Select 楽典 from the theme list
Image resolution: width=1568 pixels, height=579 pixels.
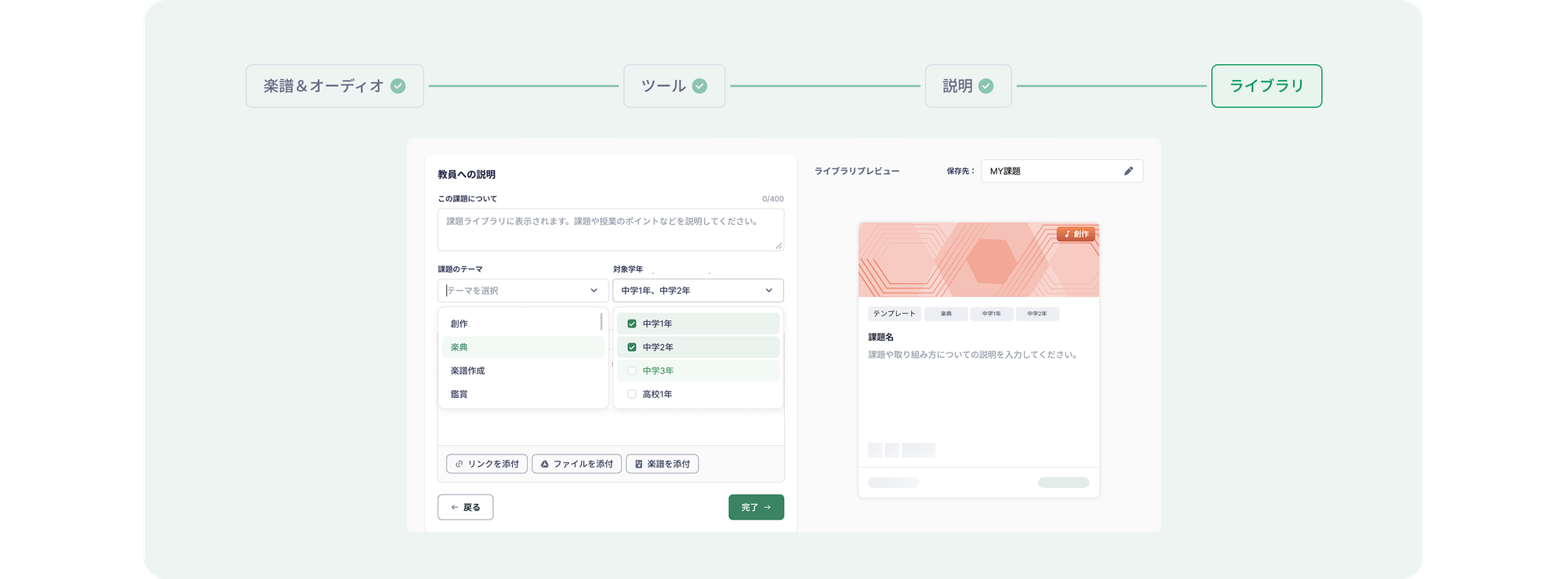click(459, 347)
